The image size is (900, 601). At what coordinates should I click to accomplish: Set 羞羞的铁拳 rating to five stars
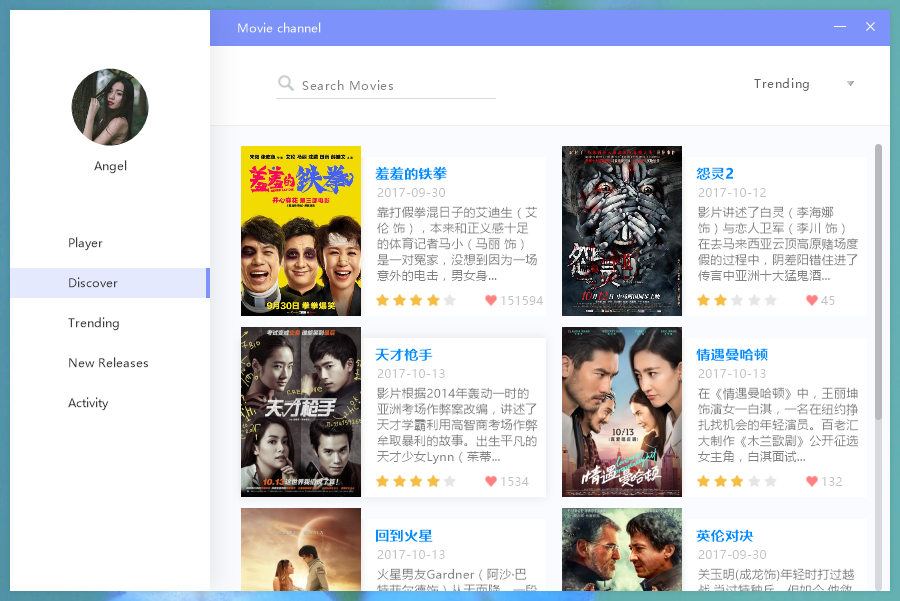tap(450, 300)
